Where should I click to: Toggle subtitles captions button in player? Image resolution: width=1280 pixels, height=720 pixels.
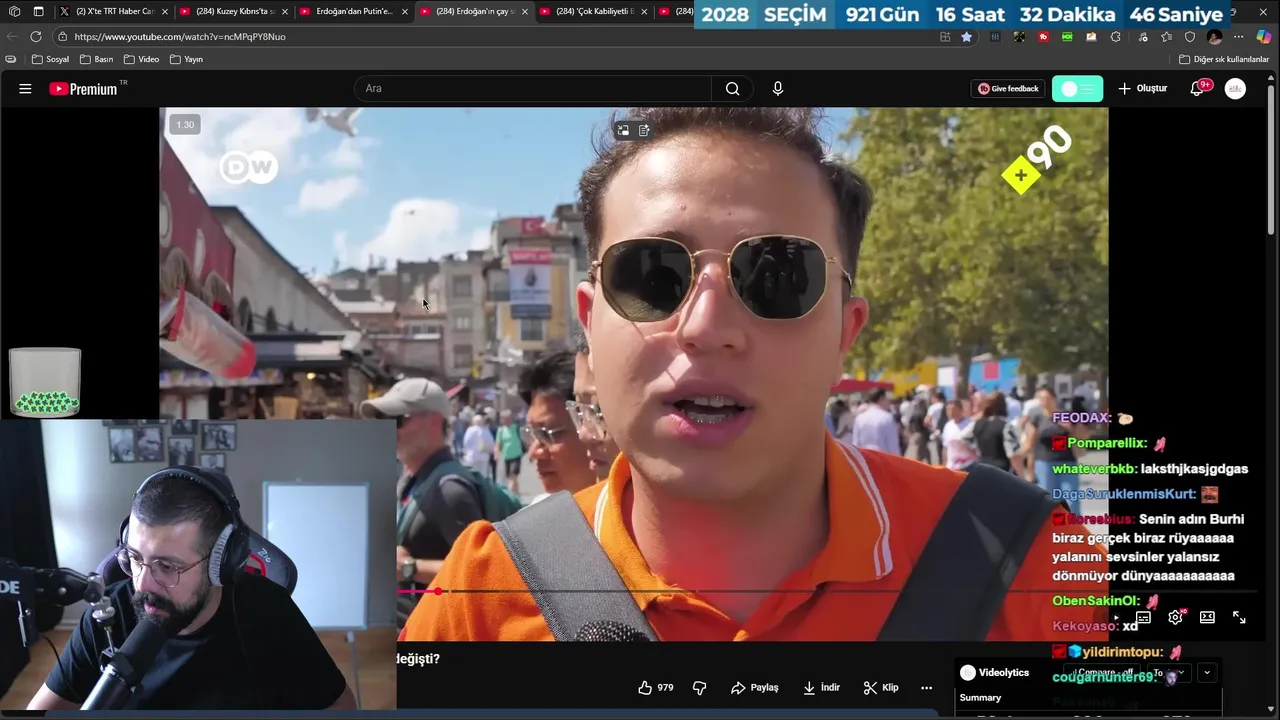point(1143,617)
